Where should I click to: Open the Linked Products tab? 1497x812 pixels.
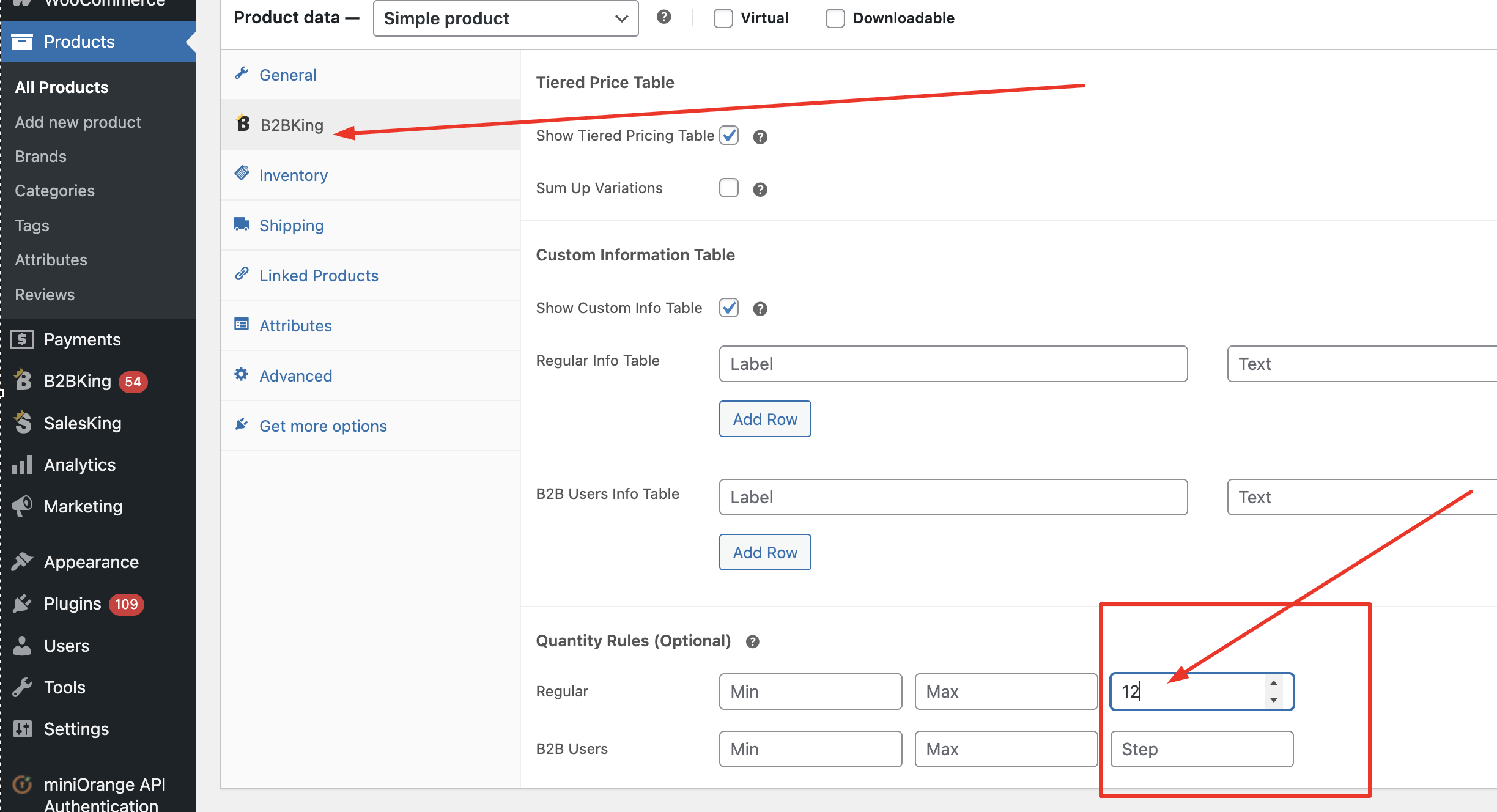pyautogui.click(x=371, y=275)
